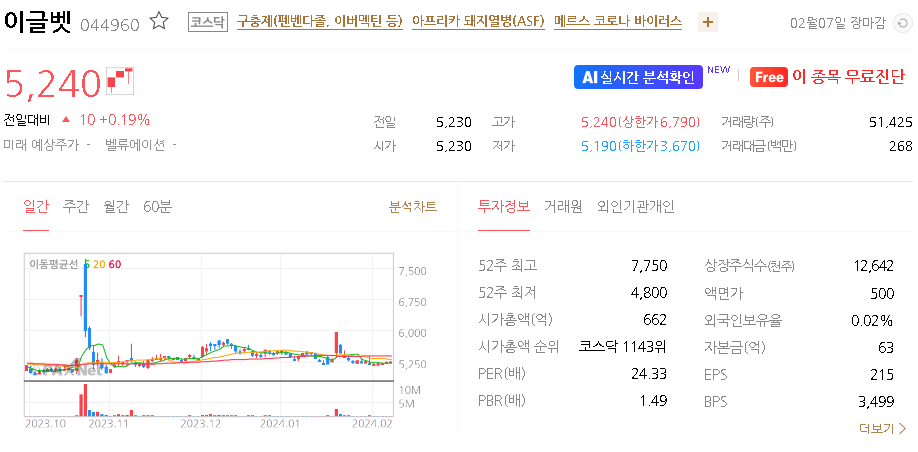Viewport: 918px width, 452px height.
Task: Click the 52주 최저 value 4,800
Action: tap(649, 293)
